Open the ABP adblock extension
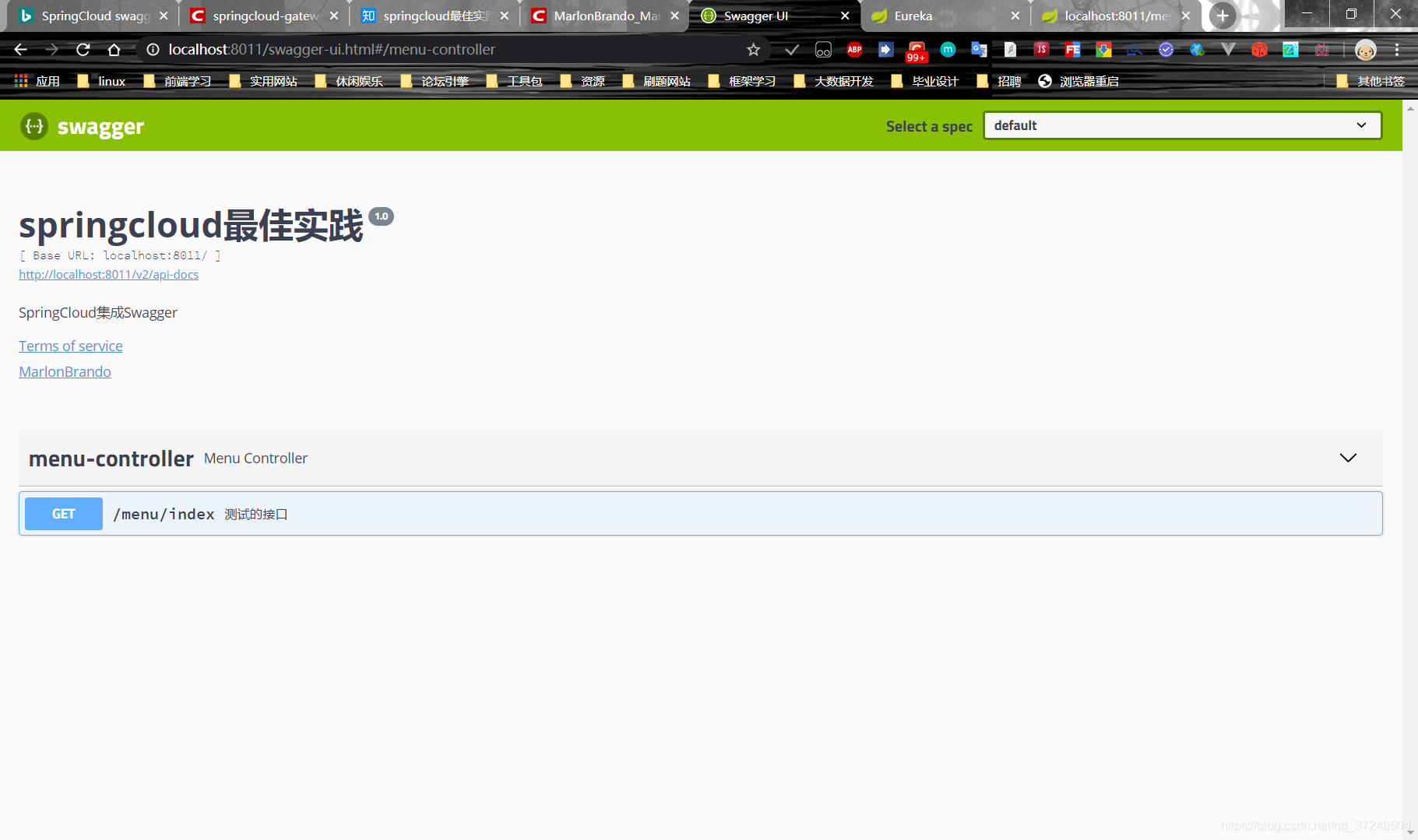Viewport: 1418px width, 840px height. (x=854, y=50)
